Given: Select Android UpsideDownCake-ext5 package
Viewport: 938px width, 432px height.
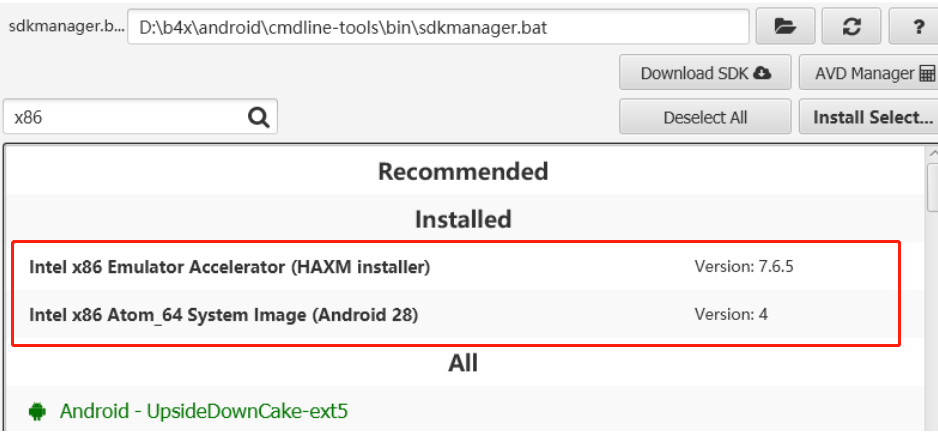Looking at the screenshot, I should click(x=204, y=411).
